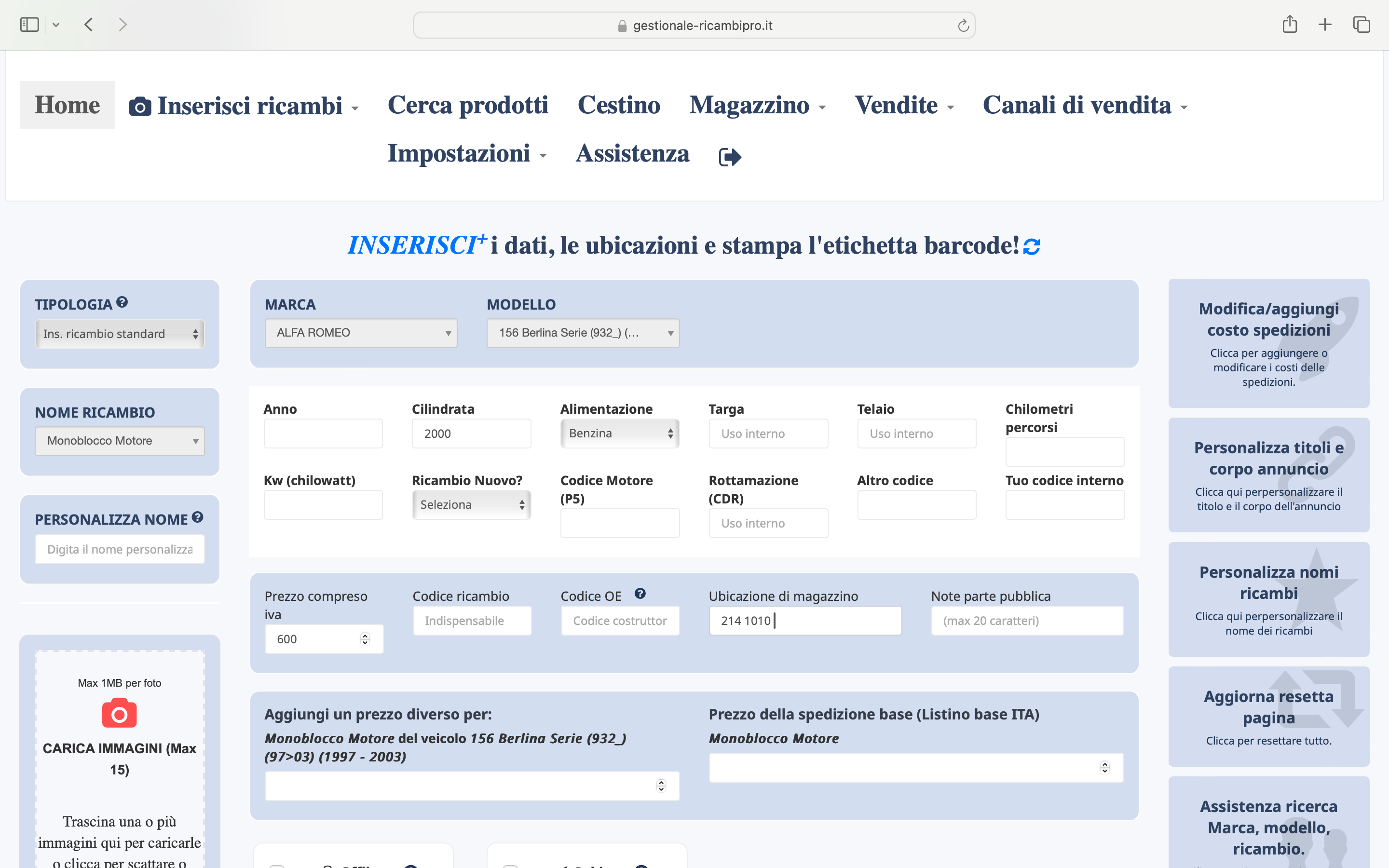Go to the Home menu item
The width and height of the screenshot is (1389, 868).
[x=67, y=105]
